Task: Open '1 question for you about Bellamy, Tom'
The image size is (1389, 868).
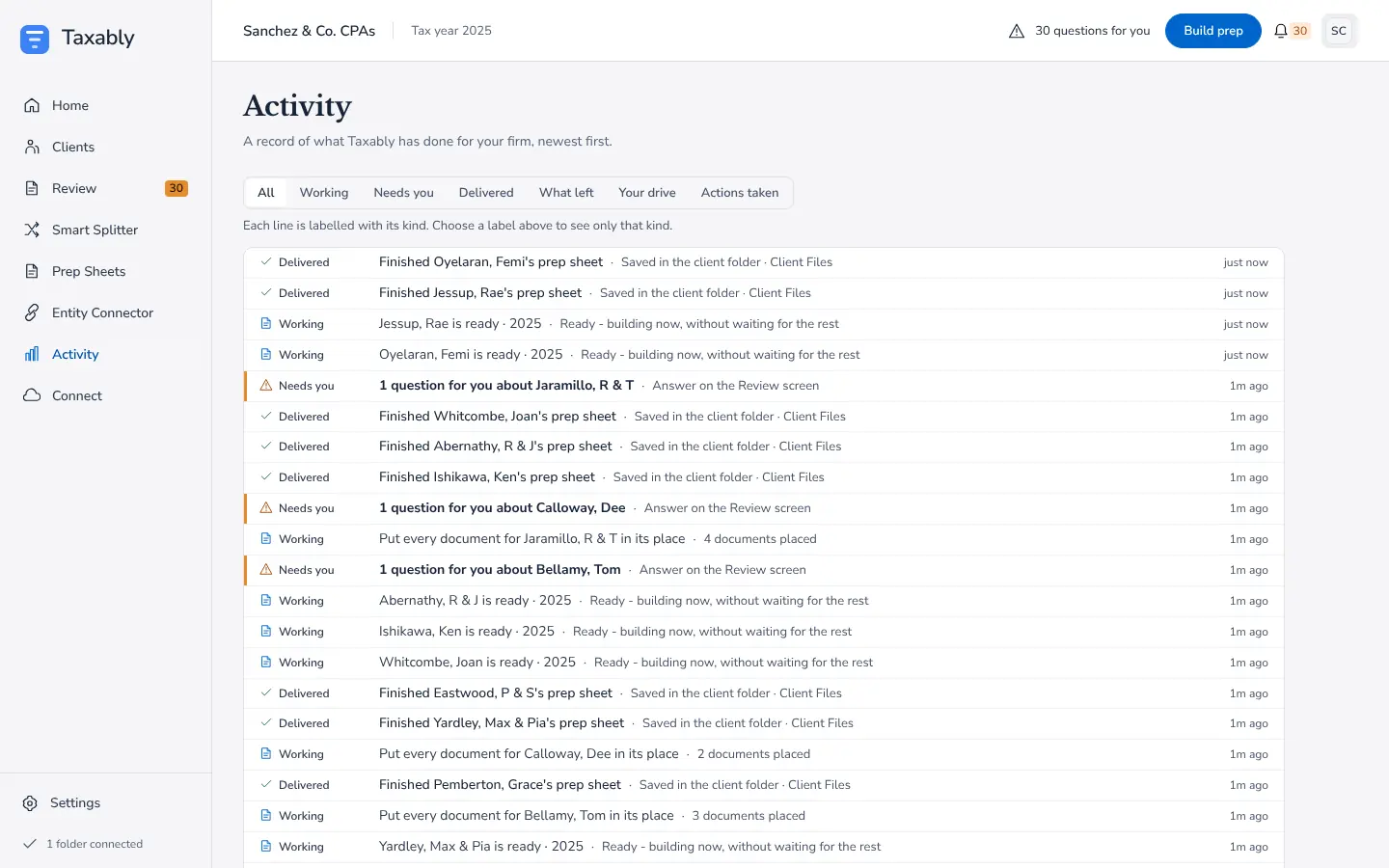Action: (x=500, y=569)
